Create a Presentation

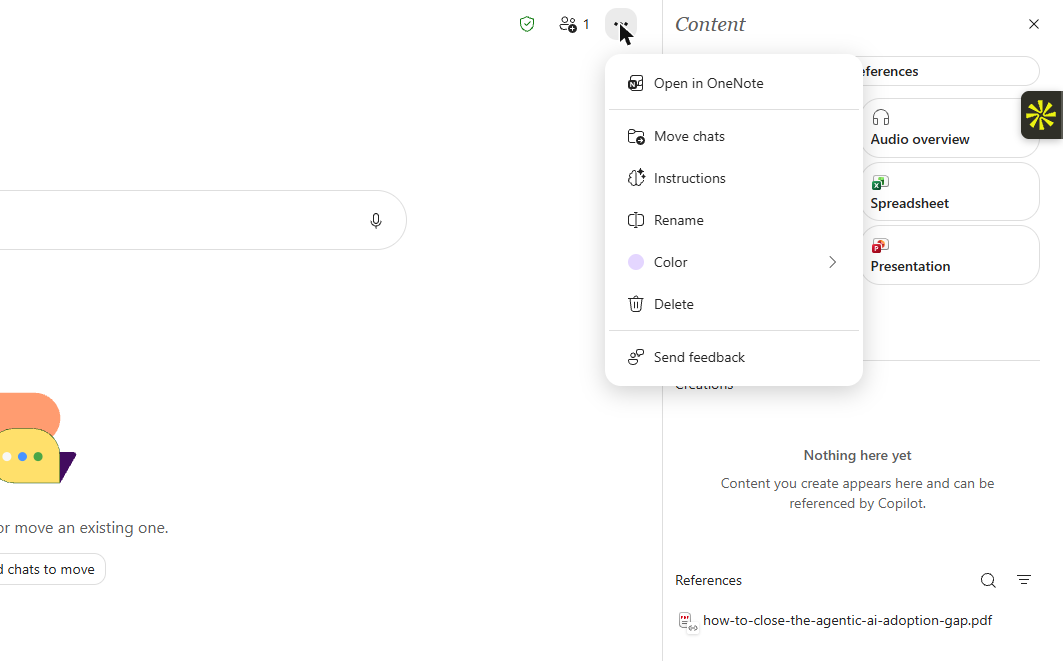pyautogui.click(x=950, y=255)
